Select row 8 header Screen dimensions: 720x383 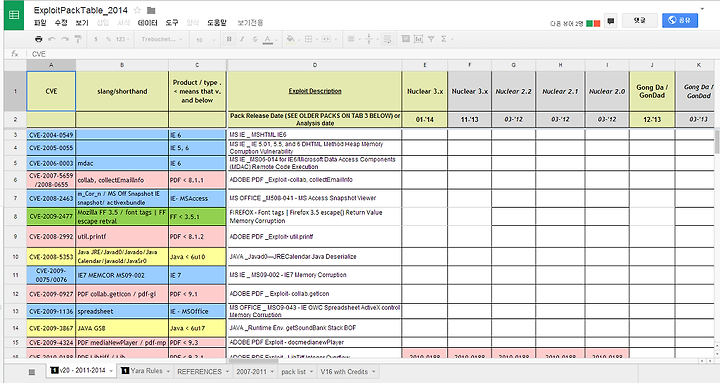pos(15,216)
